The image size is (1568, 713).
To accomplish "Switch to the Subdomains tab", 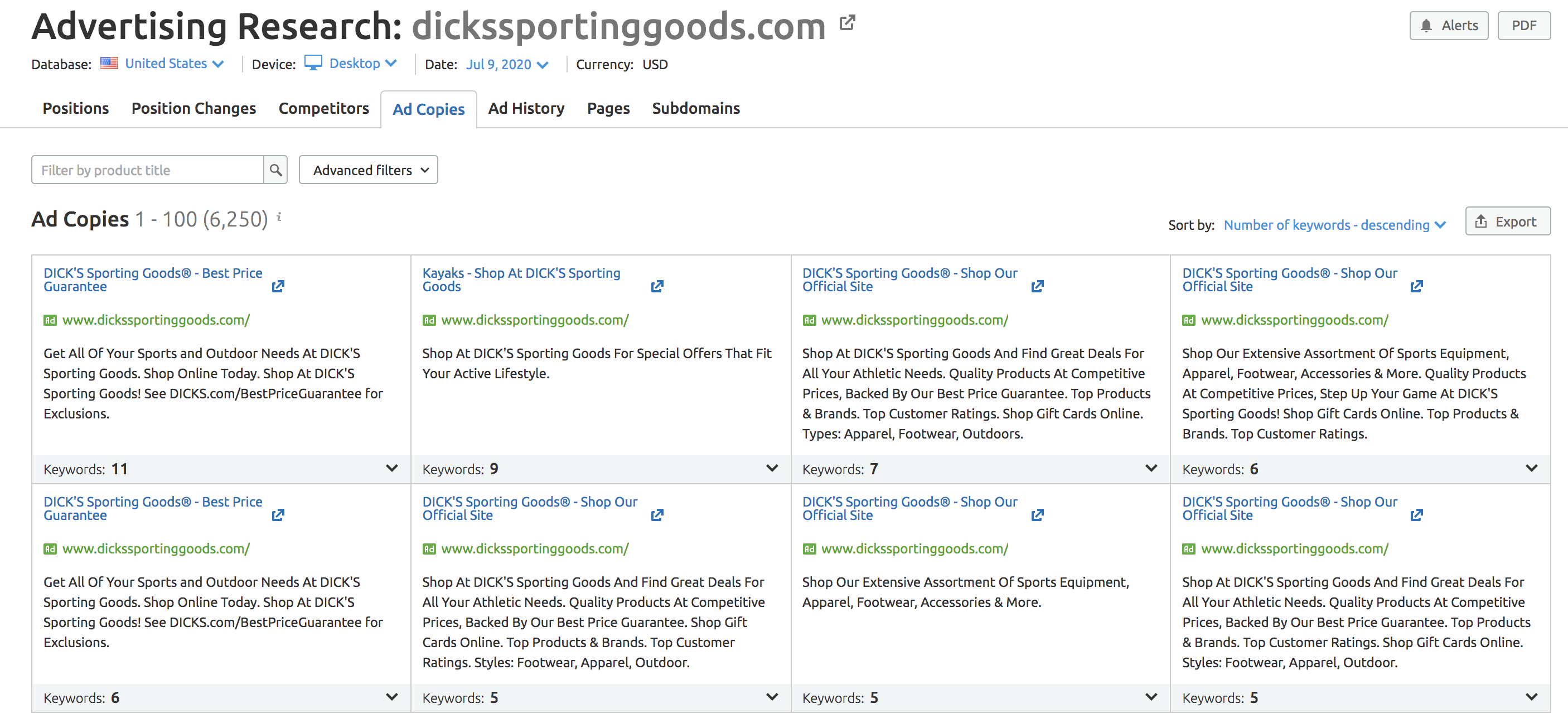I will (696, 108).
